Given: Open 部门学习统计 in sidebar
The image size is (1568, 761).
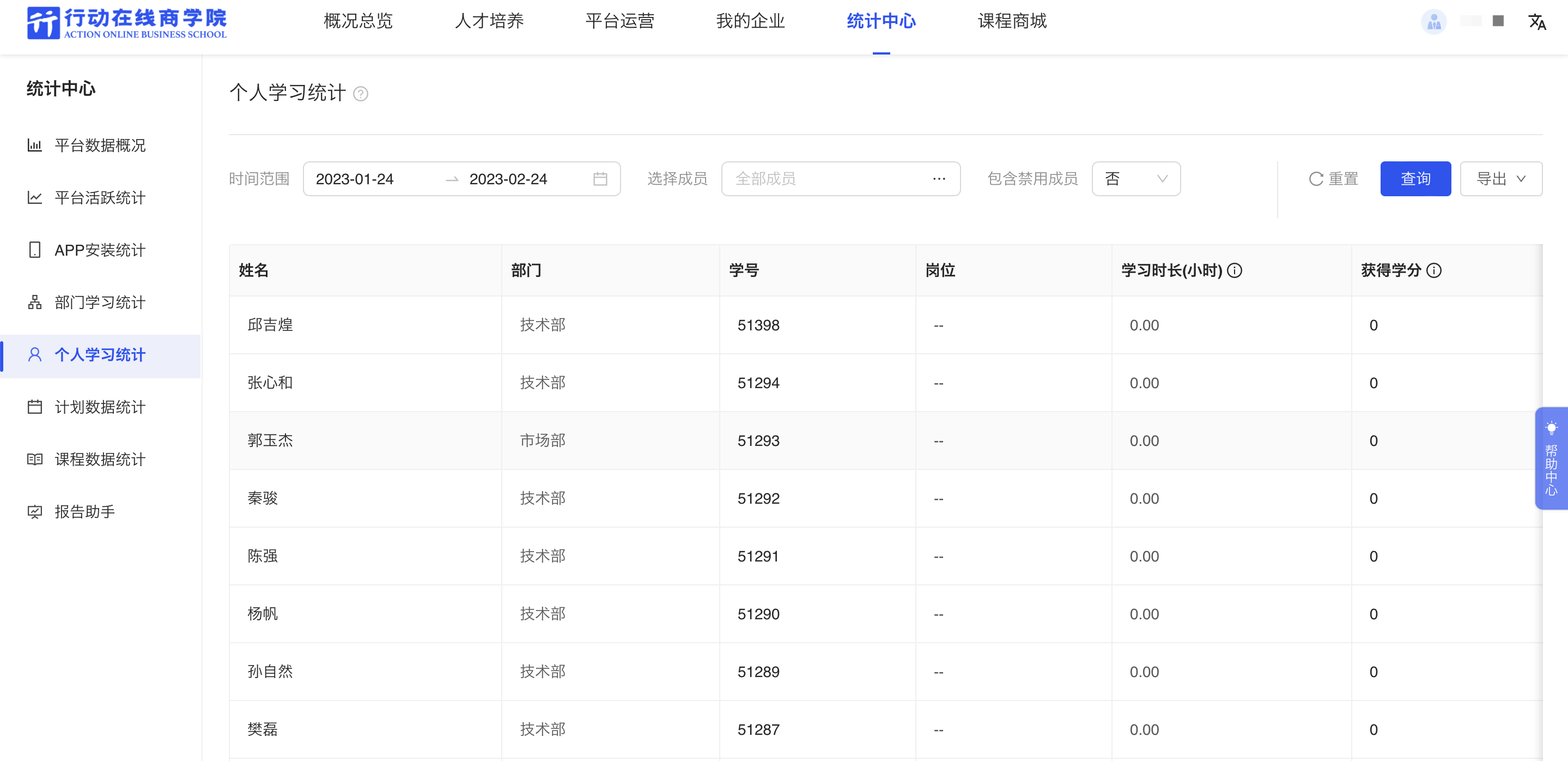Looking at the screenshot, I should (100, 303).
